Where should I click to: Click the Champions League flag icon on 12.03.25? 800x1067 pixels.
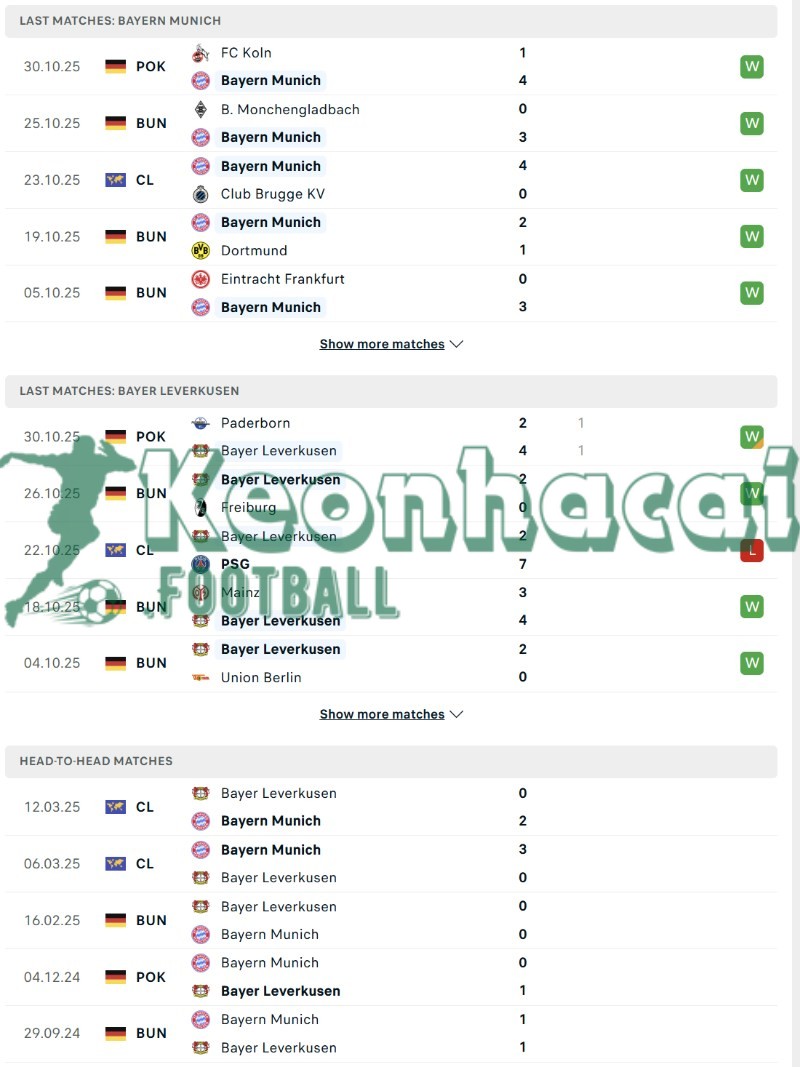coord(116,807)
